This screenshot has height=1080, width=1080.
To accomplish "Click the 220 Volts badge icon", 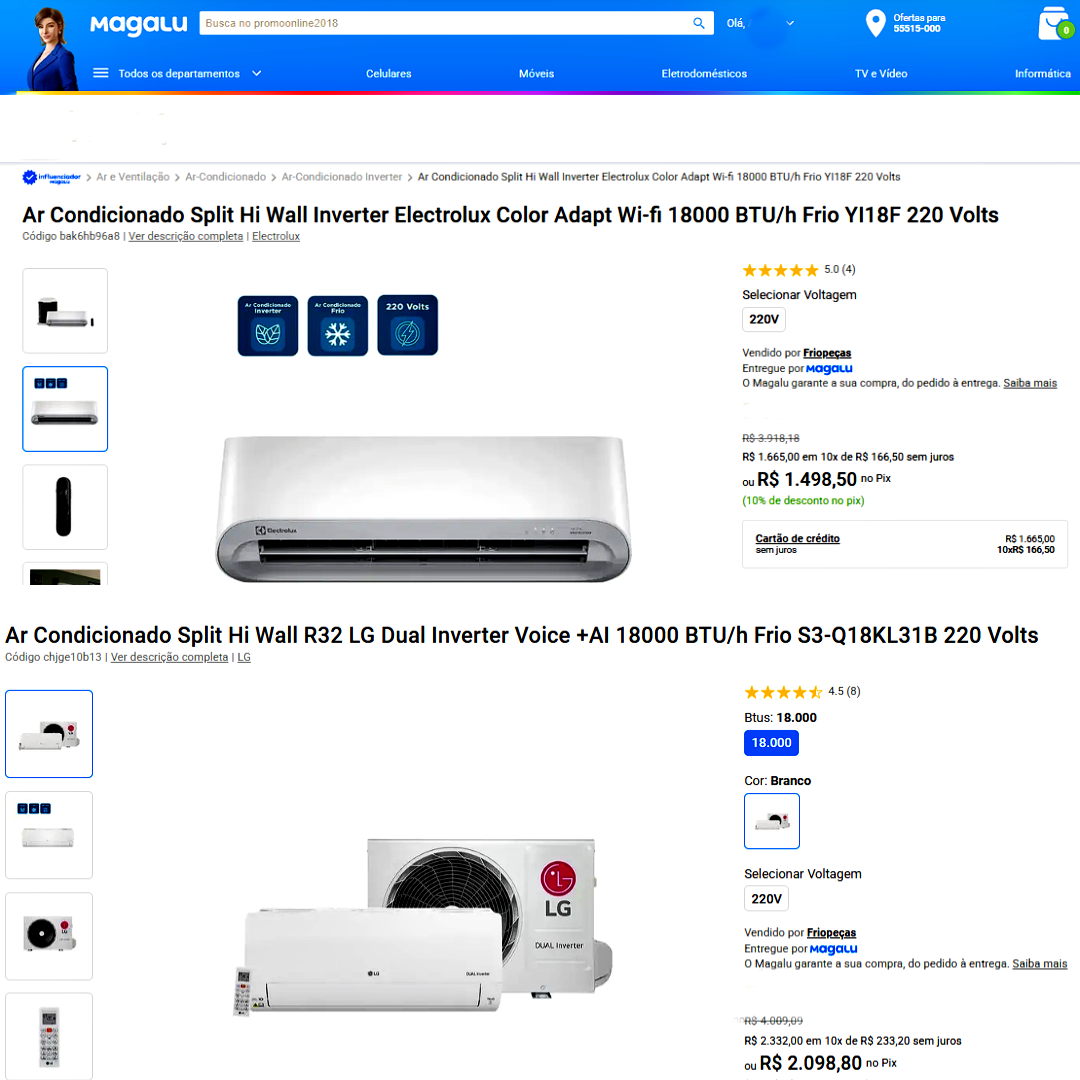I will point(407,325).
